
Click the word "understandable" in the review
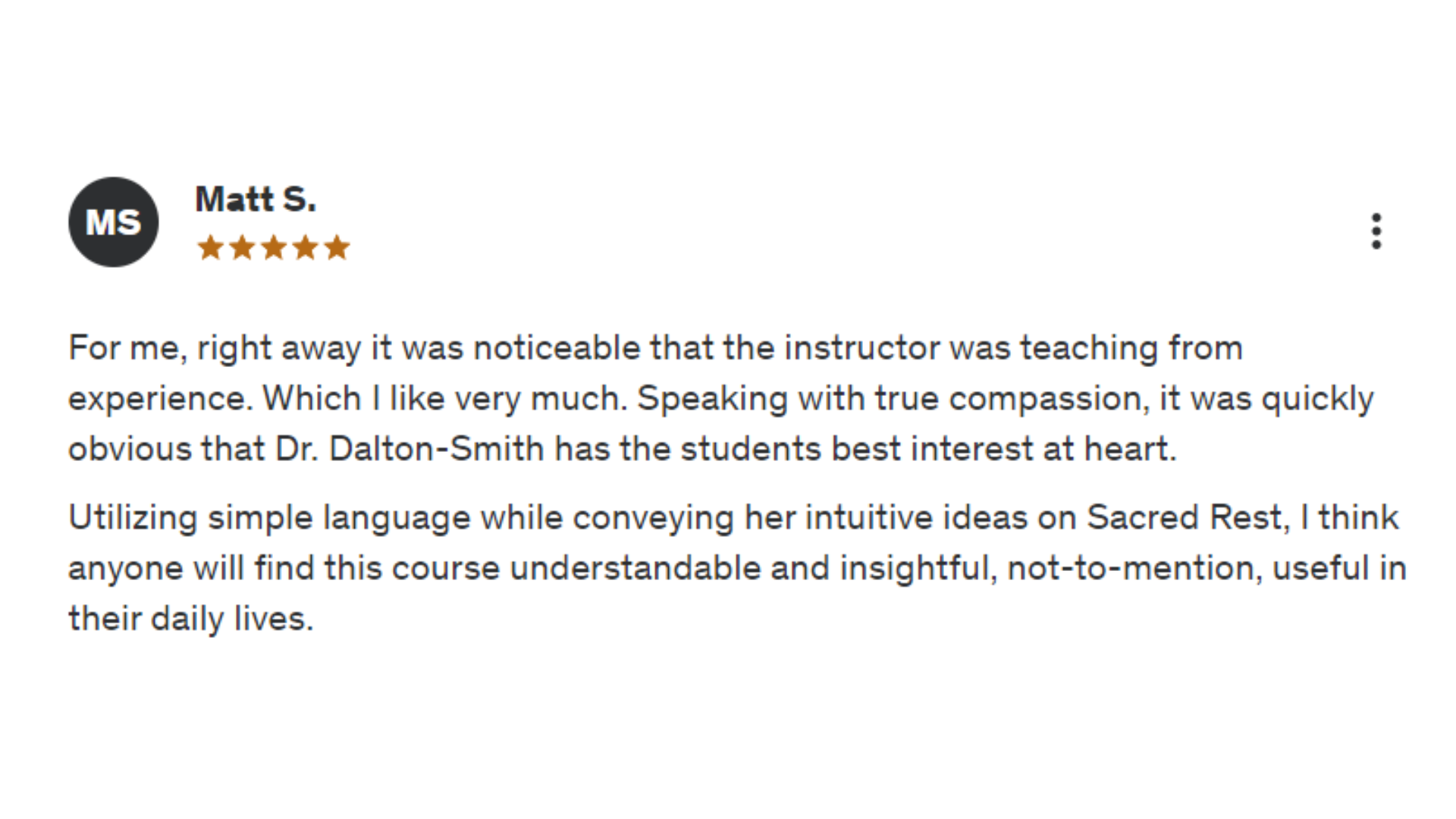click(635, 569)
